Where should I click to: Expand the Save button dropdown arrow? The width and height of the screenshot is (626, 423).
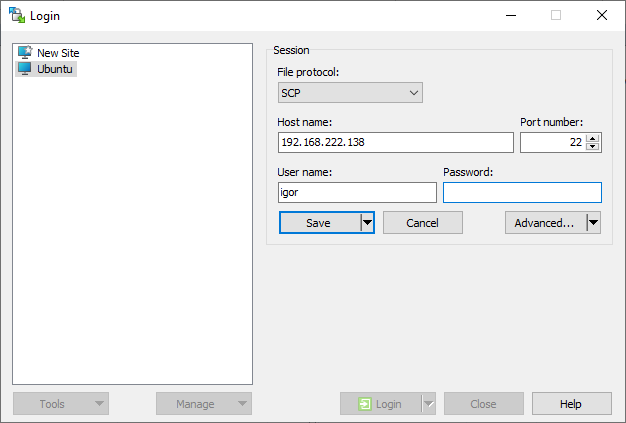coord(367,223)
